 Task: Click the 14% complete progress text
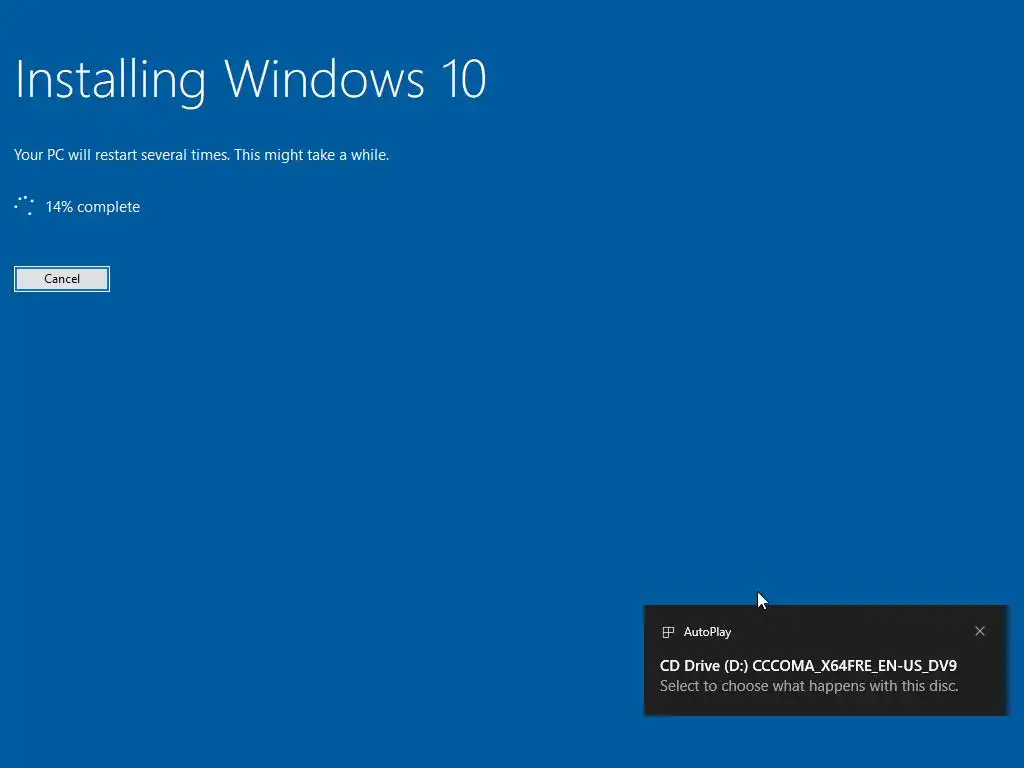(93, 207)
